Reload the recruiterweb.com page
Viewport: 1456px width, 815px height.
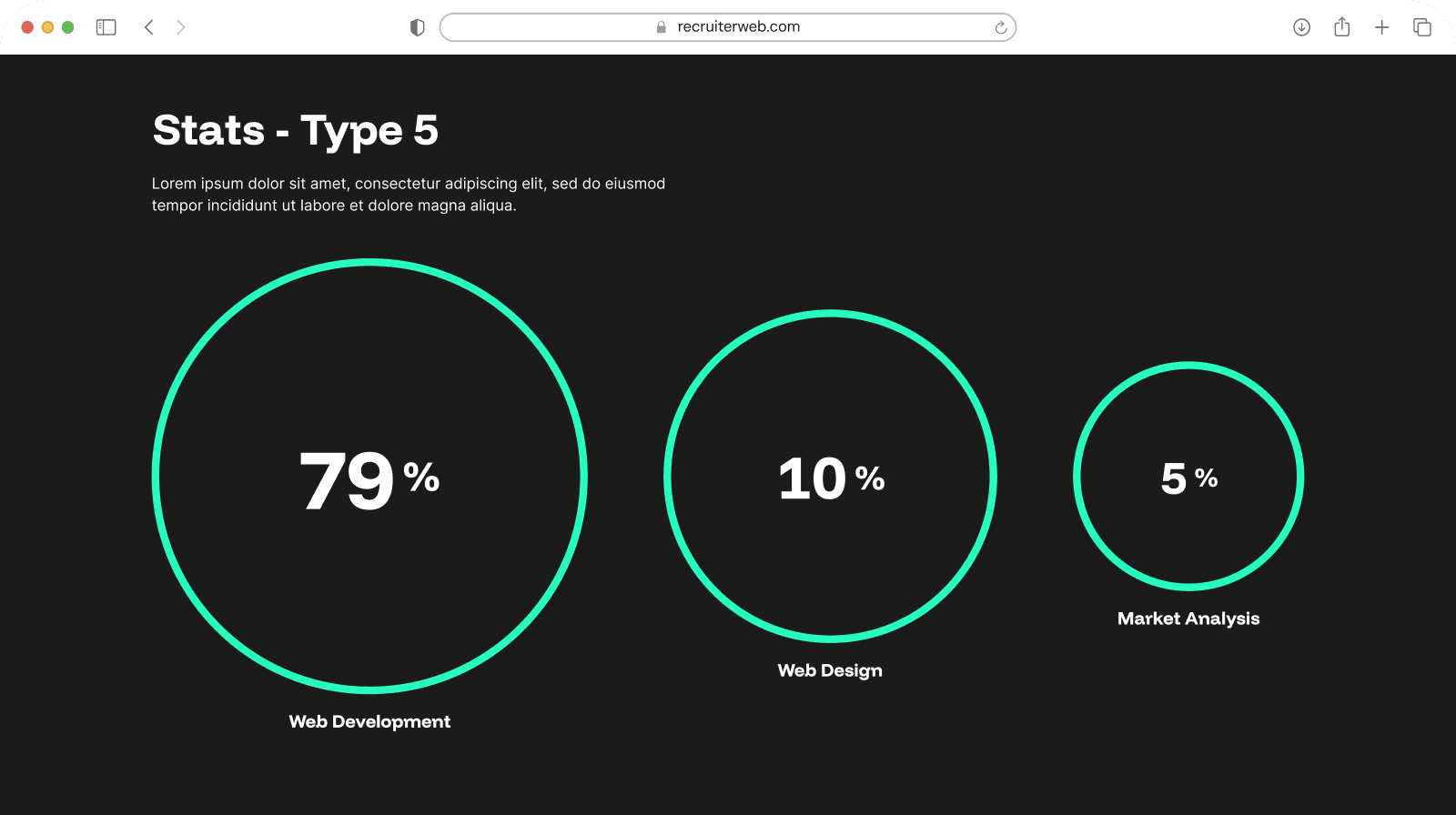tap(1000, 27)
